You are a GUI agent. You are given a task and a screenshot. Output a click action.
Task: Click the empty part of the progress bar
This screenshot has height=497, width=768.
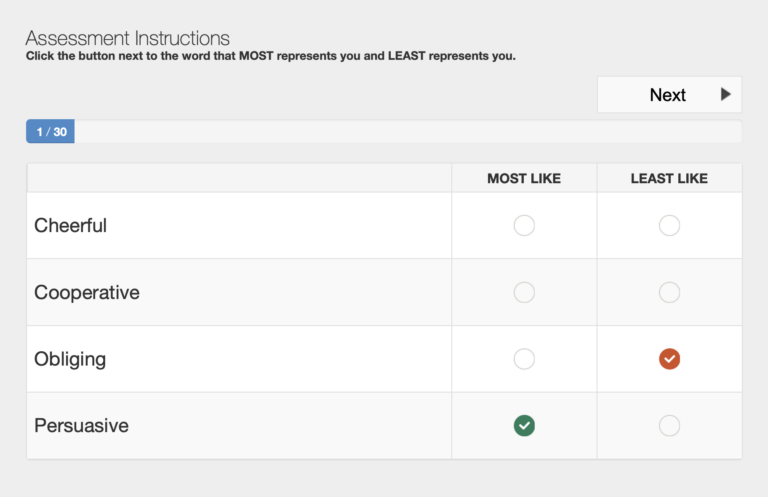[400, 132]
